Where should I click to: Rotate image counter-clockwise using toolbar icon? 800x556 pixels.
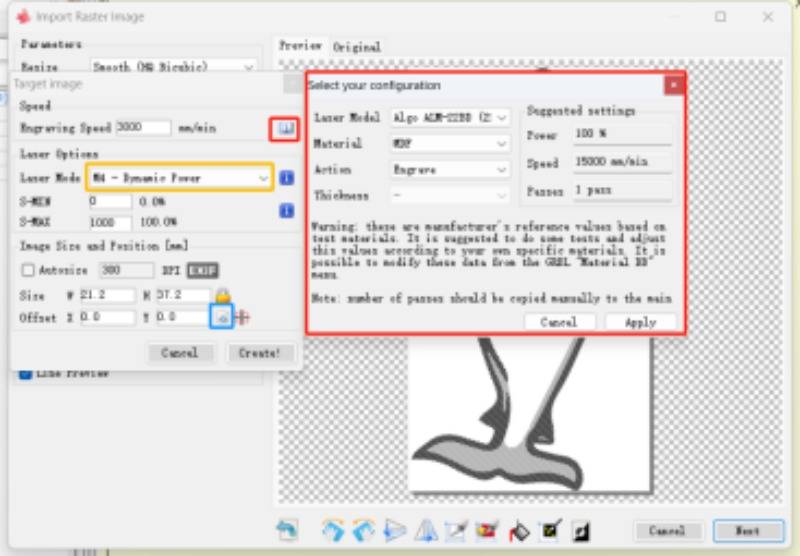pos(363,530)
